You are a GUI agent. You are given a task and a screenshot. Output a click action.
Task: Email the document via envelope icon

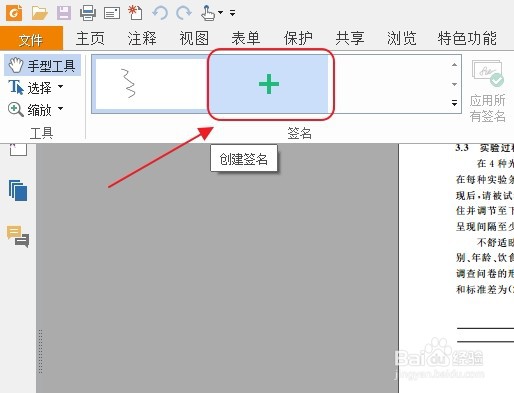[x=112, y=13]
